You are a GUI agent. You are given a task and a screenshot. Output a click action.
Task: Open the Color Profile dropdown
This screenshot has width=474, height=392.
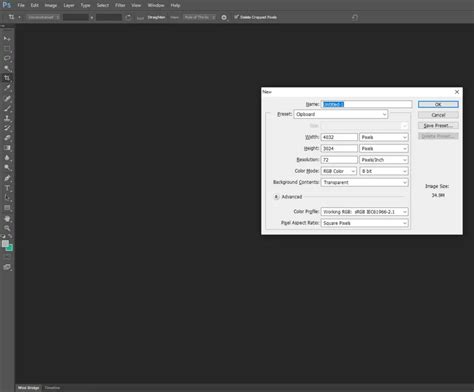pyautogui.click(x=364, y=212)
